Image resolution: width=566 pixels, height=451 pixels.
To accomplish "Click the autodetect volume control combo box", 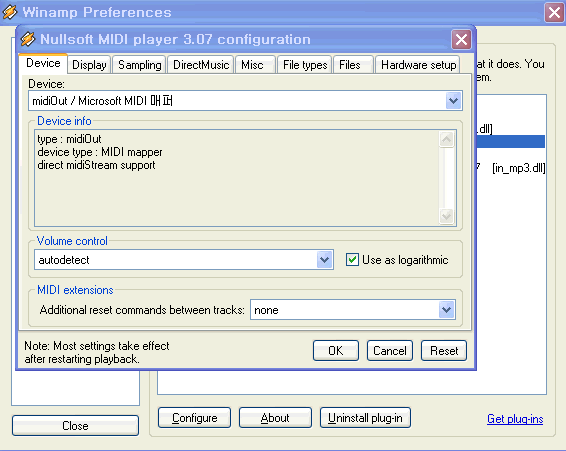I will pyautogui.click(x=184, y=260).
